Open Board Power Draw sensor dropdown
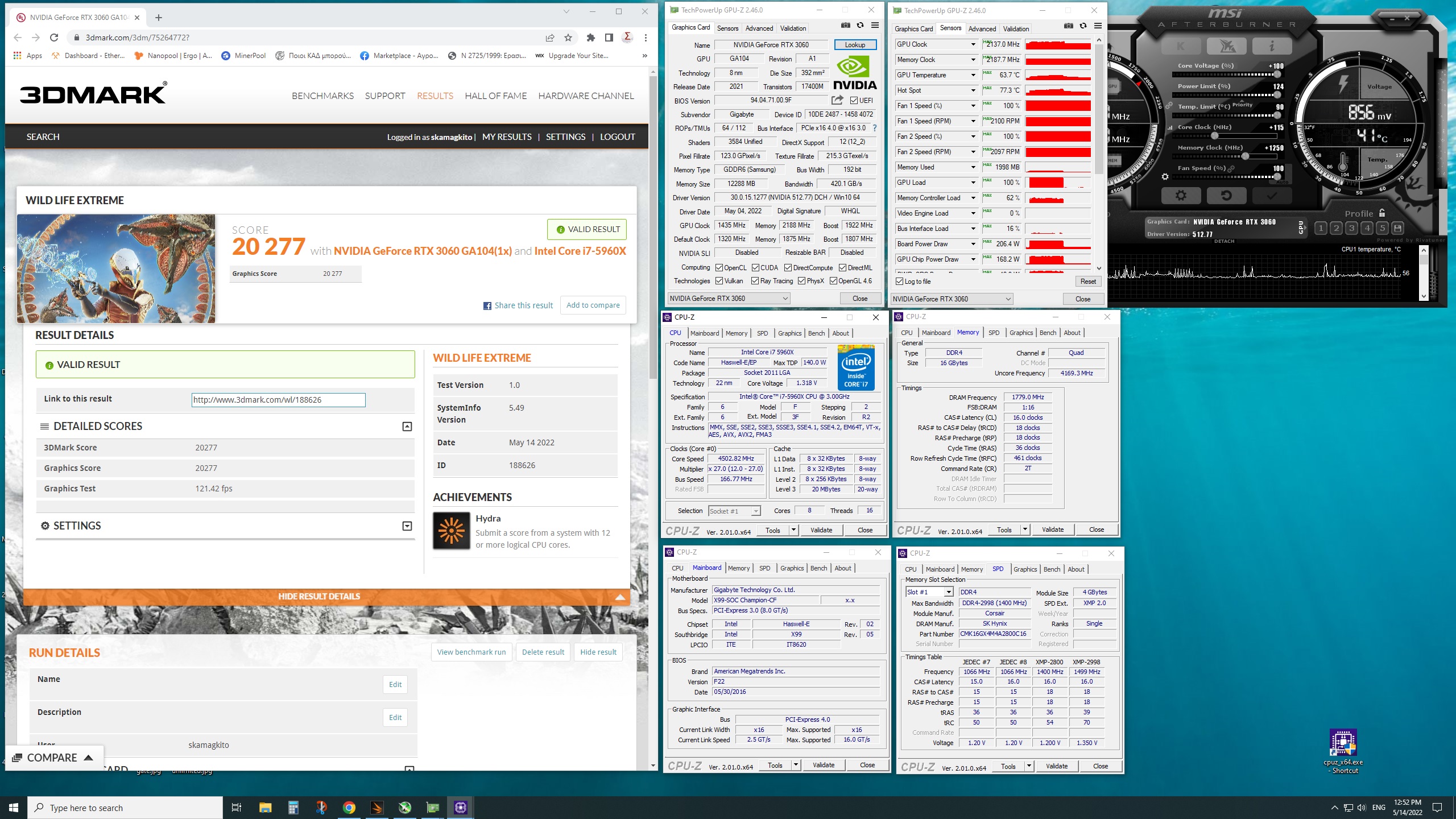The width and height of the screenshot is (1456, 819). [x=973, y=244]
